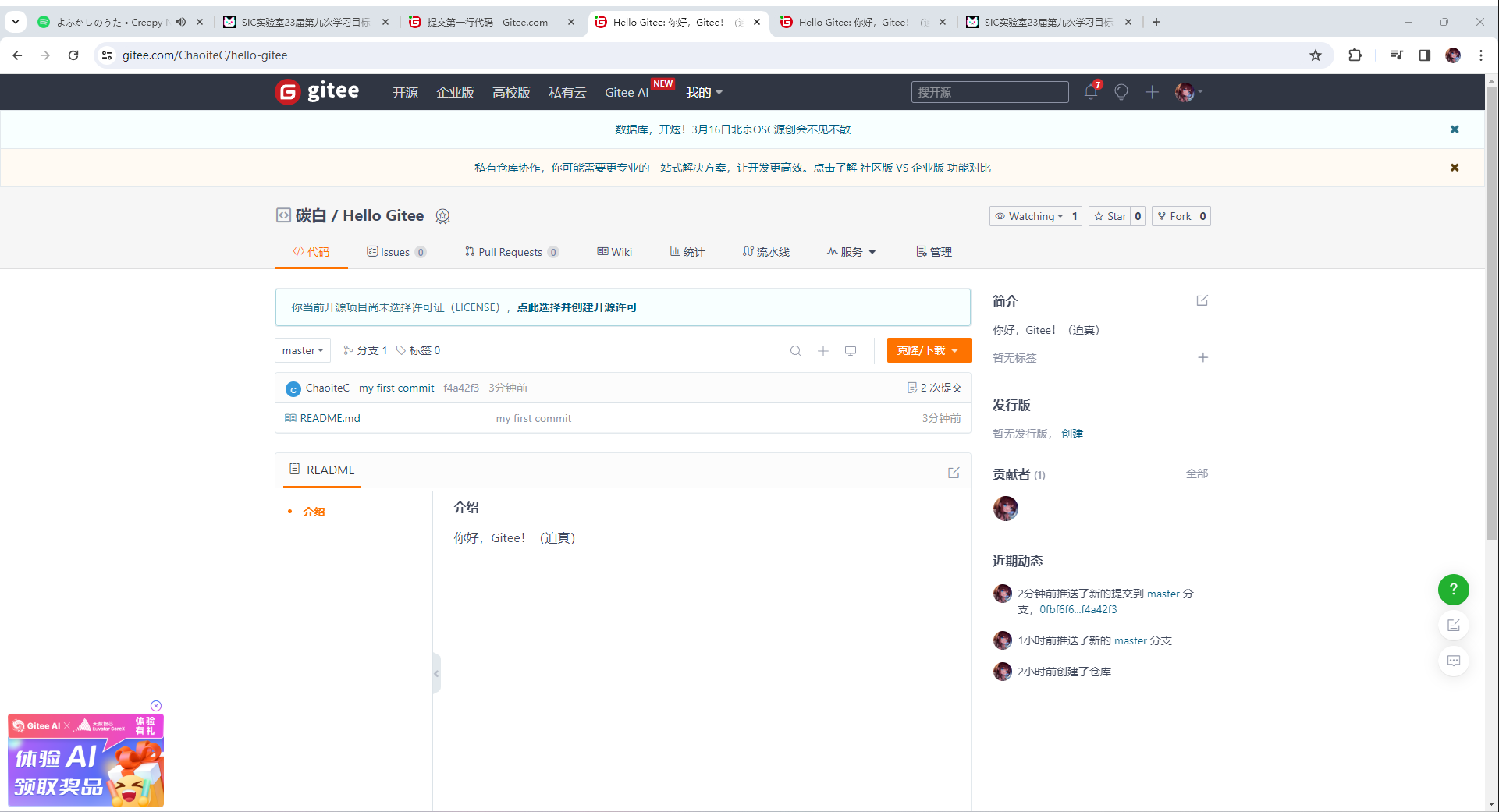Open the 开源 navigation item
Viewport: 1499px width, 812px height.
405,92
